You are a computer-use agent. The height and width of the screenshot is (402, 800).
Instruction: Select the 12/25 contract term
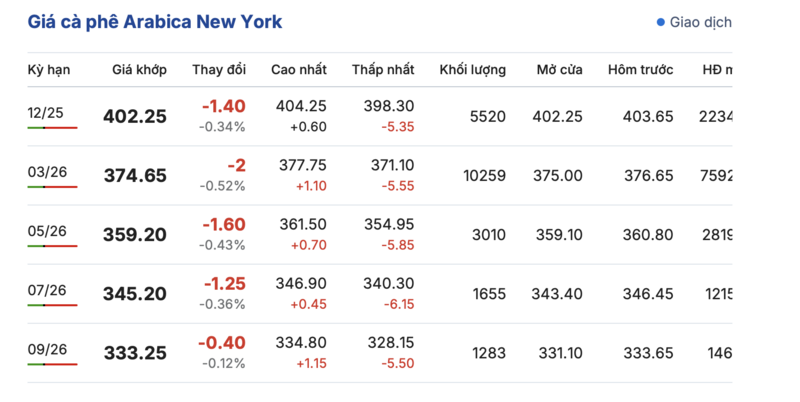(x=46, y=113)
